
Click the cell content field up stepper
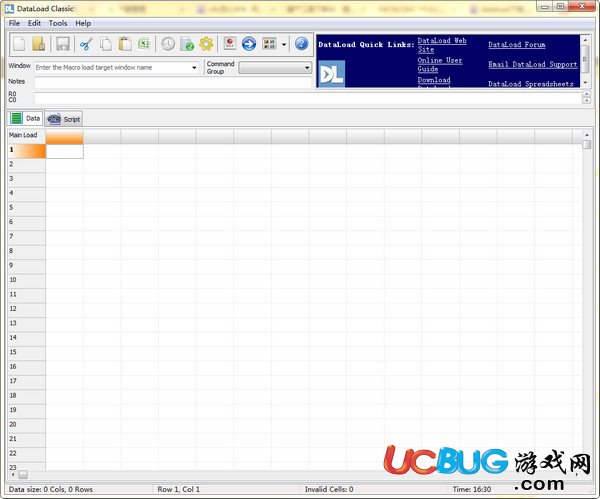coord(586,94)
